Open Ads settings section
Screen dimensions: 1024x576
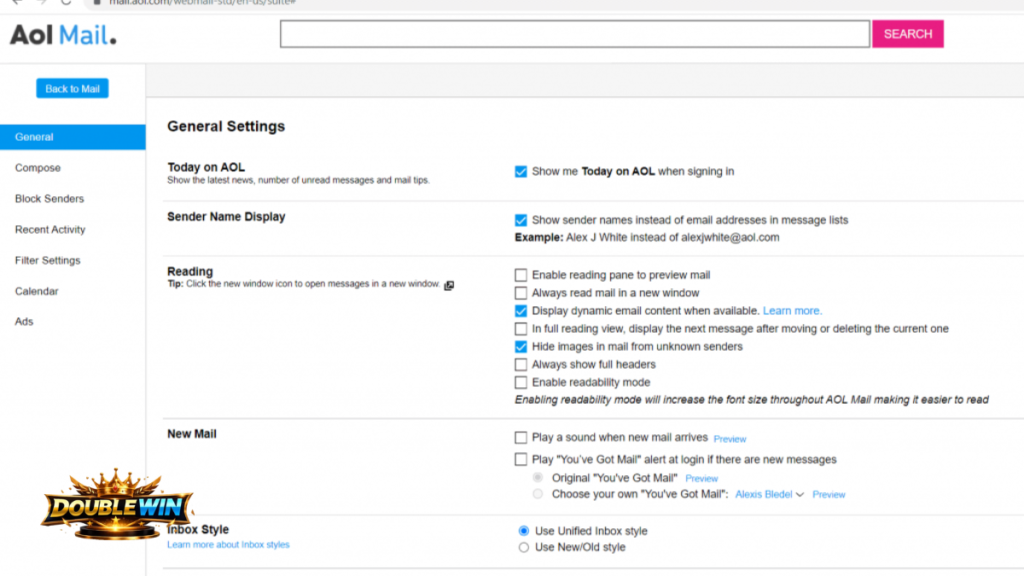pos(24,321)
